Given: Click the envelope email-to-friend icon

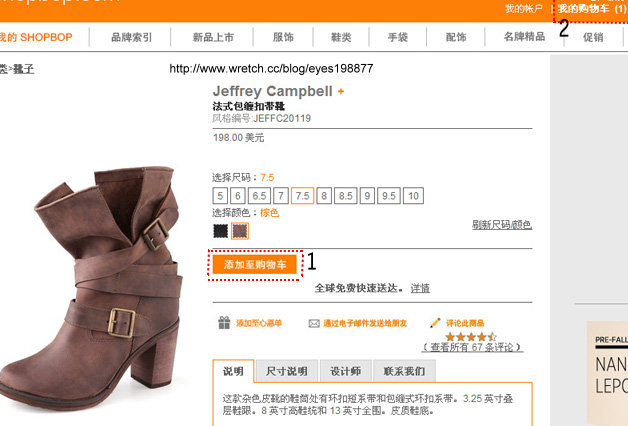Looking at the screenshot, I should pos(314,323).
